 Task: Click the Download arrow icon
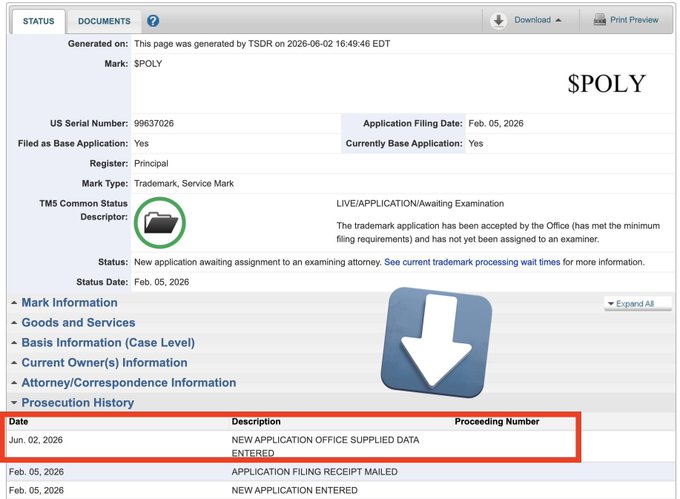[498, 20]
